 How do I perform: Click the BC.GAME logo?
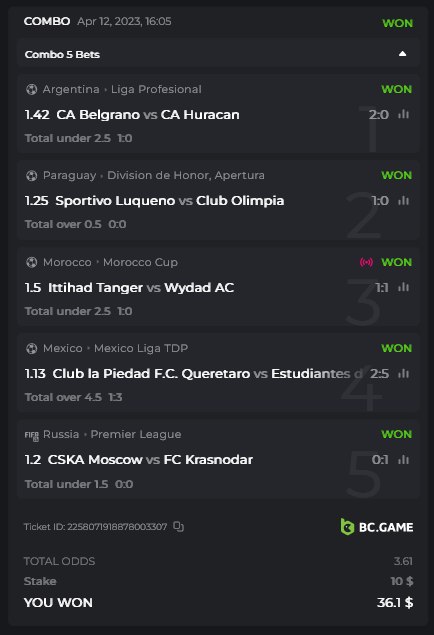coord(377,527)
